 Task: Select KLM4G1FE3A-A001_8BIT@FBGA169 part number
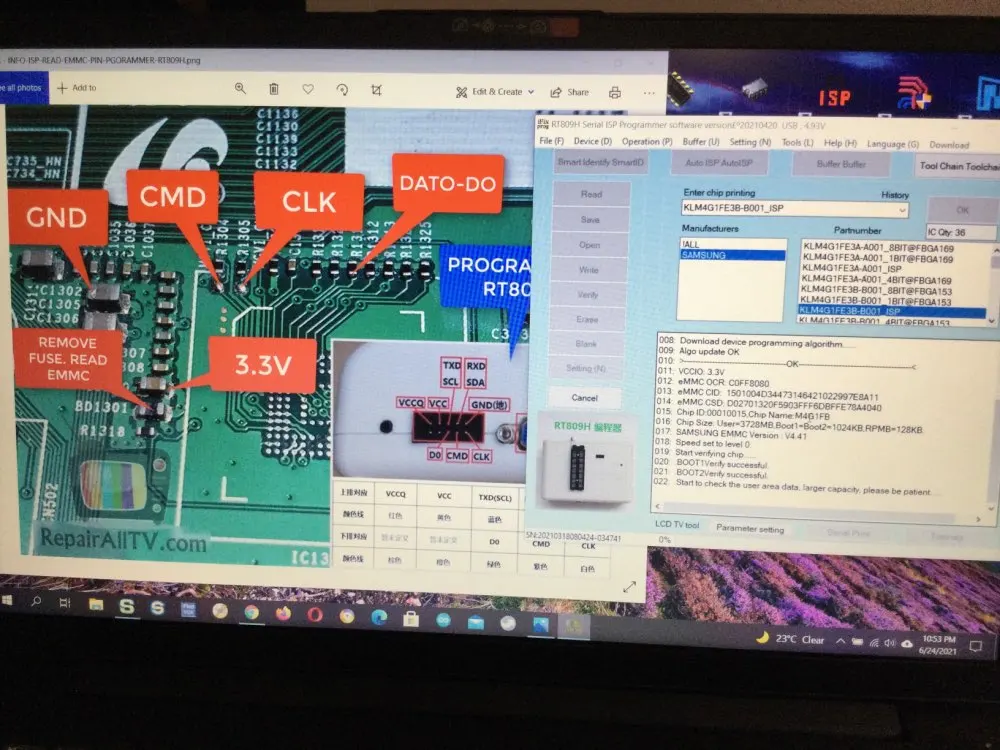[879, 247]
